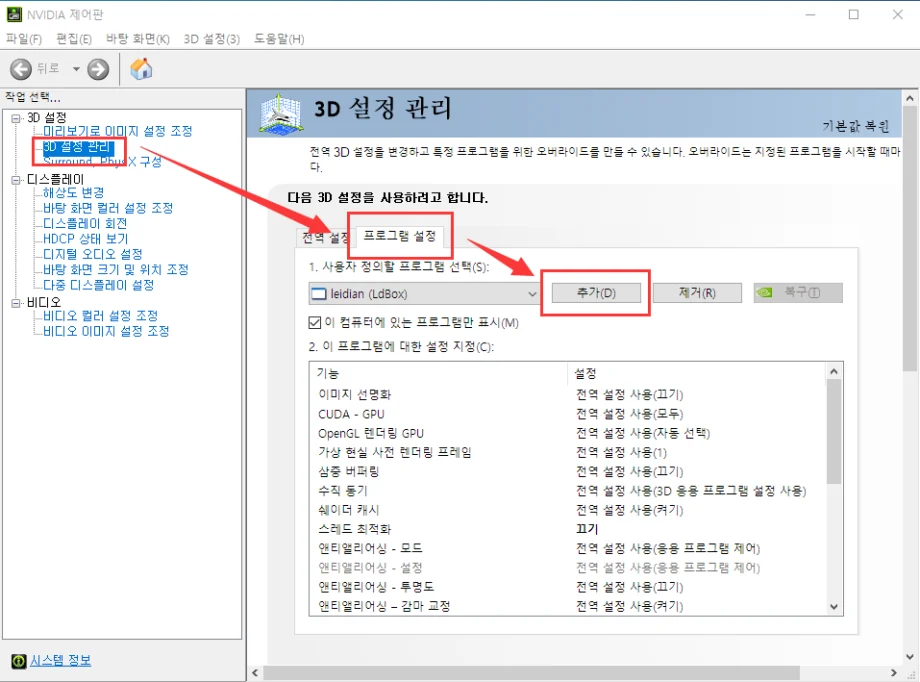Open 다중 디스플레이 설정 page
920x682 pixels.
[99, 285]
